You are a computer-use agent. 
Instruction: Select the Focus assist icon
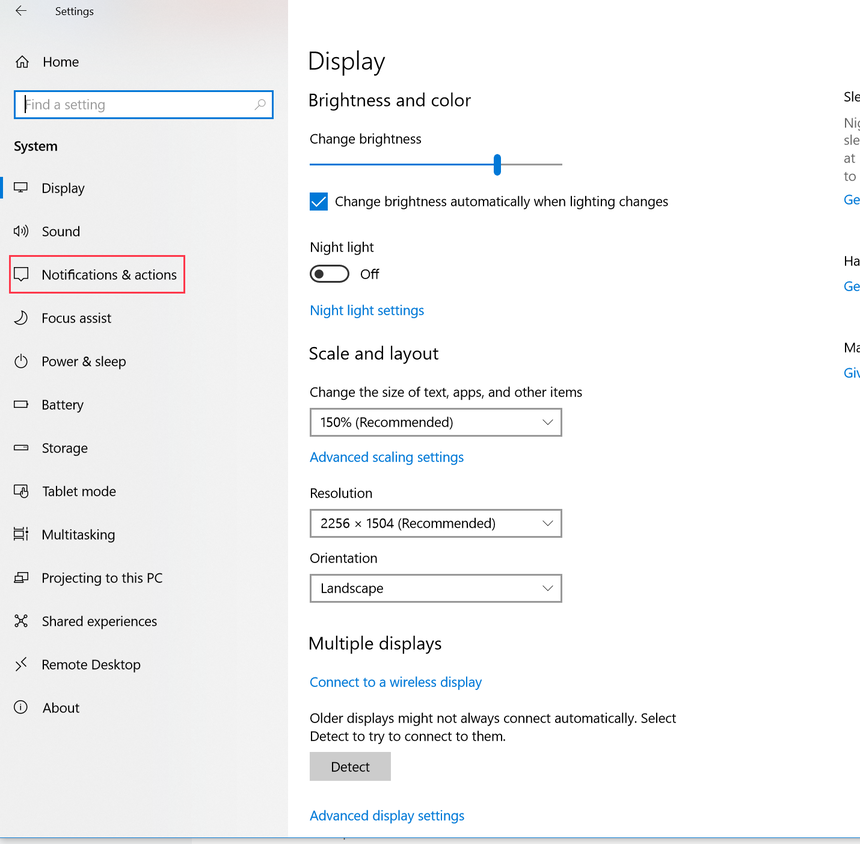point(22,318)
